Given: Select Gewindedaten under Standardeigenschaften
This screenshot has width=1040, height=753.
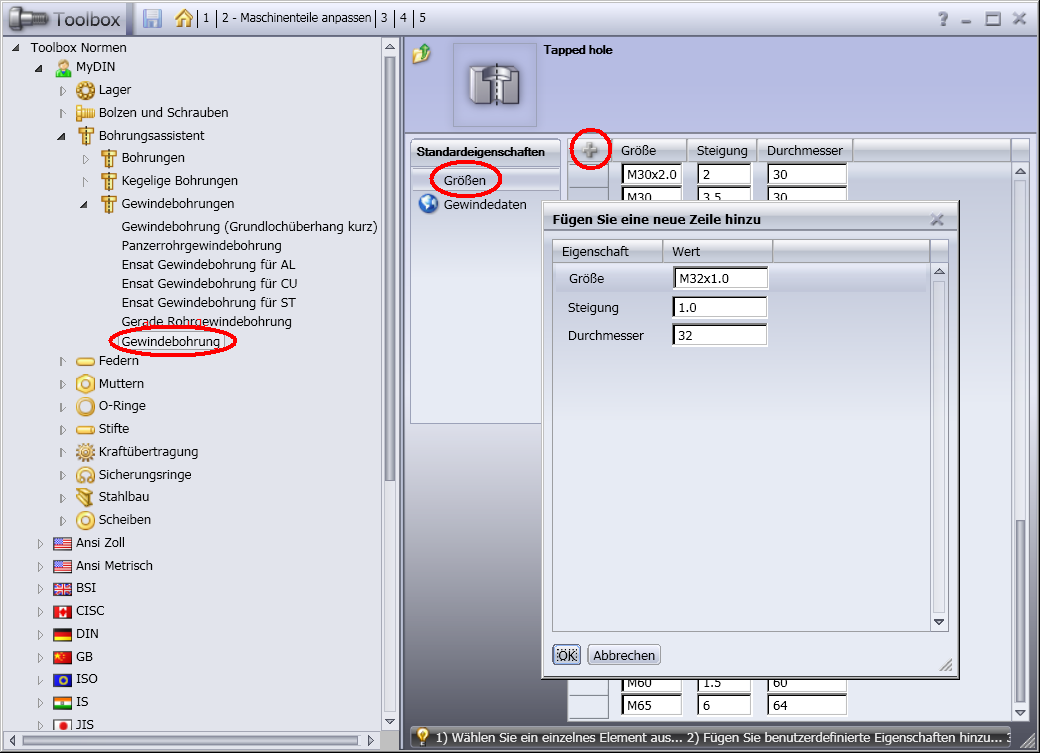Looking at the screenshot, I should tap(485, 204).
